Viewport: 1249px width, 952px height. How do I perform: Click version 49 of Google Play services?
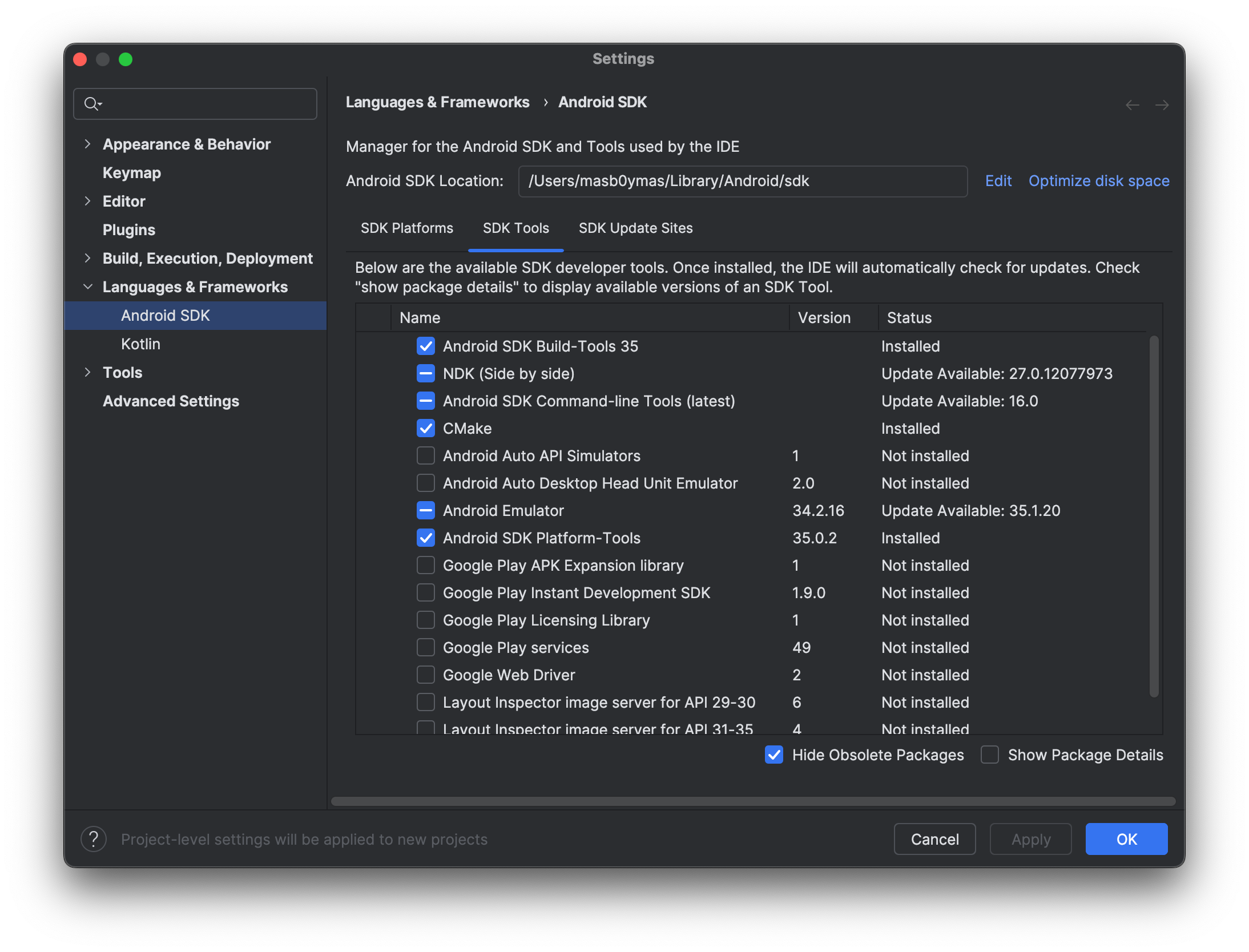click(x=801, y=648)
